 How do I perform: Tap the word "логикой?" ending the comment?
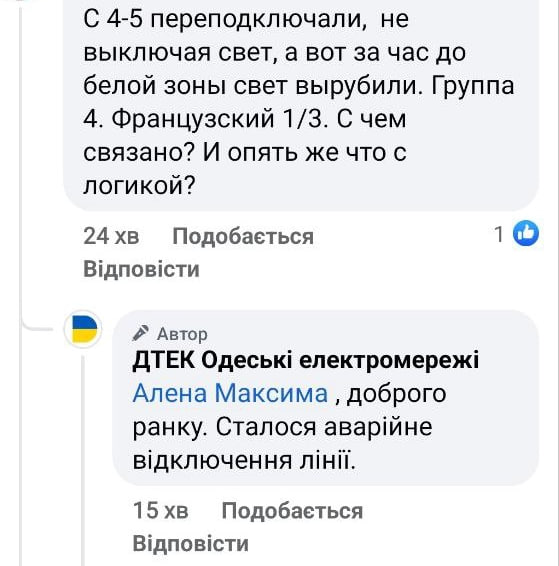click(139, 186)
